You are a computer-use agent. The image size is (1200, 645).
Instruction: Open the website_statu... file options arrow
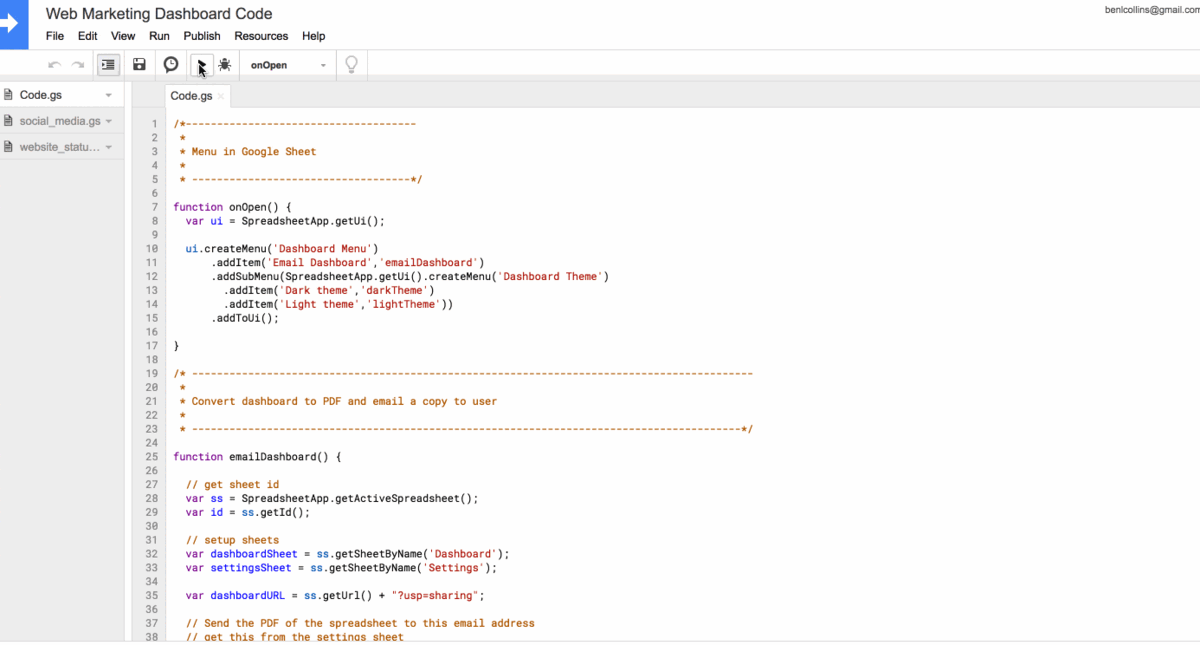(x=108, y=147)
